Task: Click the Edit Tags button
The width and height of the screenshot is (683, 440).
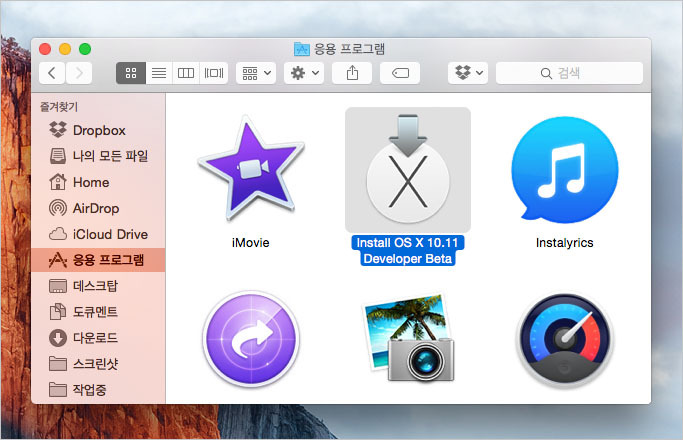Action: tap(400, 73)
